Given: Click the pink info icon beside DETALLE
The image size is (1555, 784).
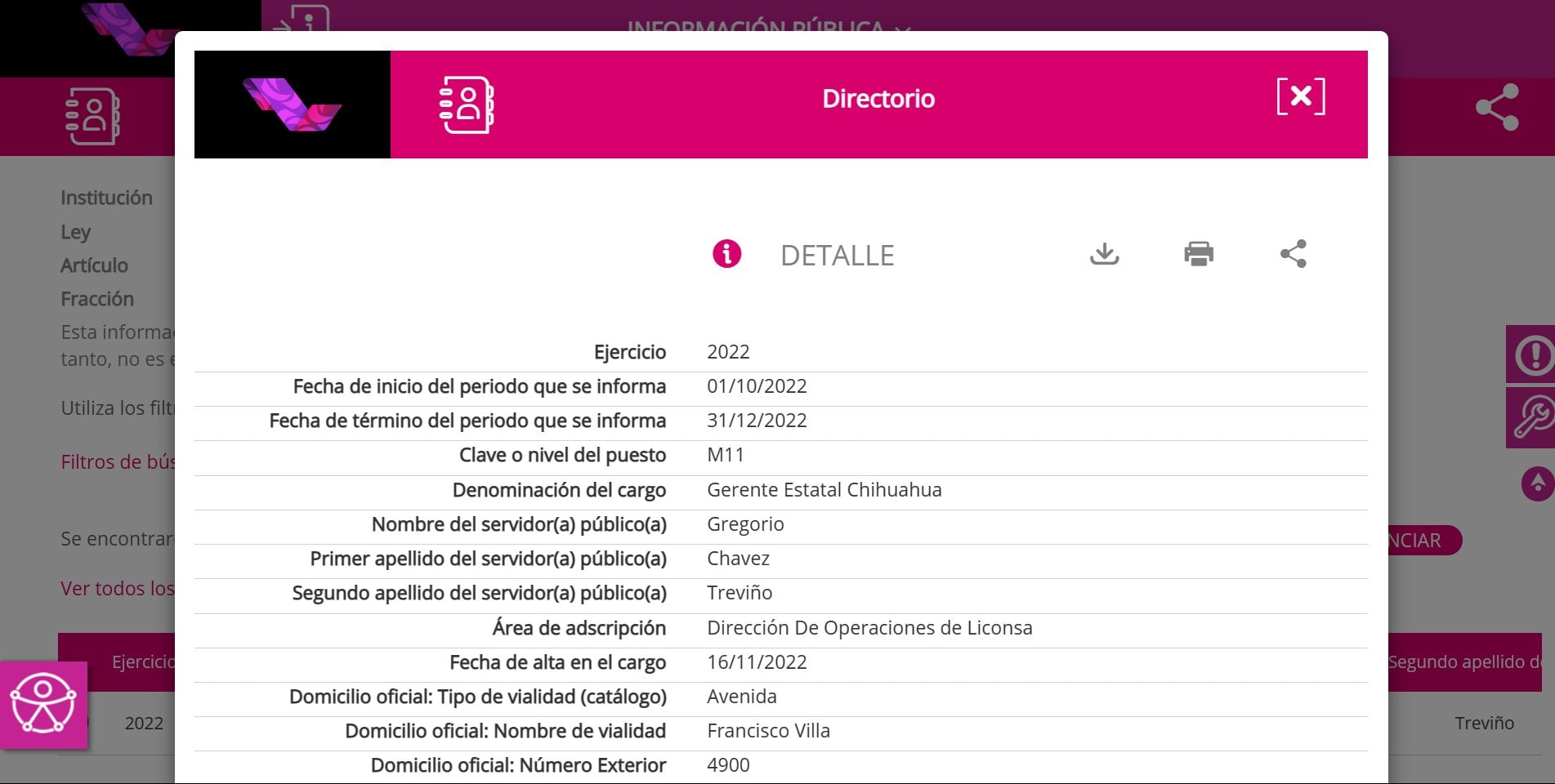Looking at the screenshot, I should pyautogui.click(x=726, y=254).
